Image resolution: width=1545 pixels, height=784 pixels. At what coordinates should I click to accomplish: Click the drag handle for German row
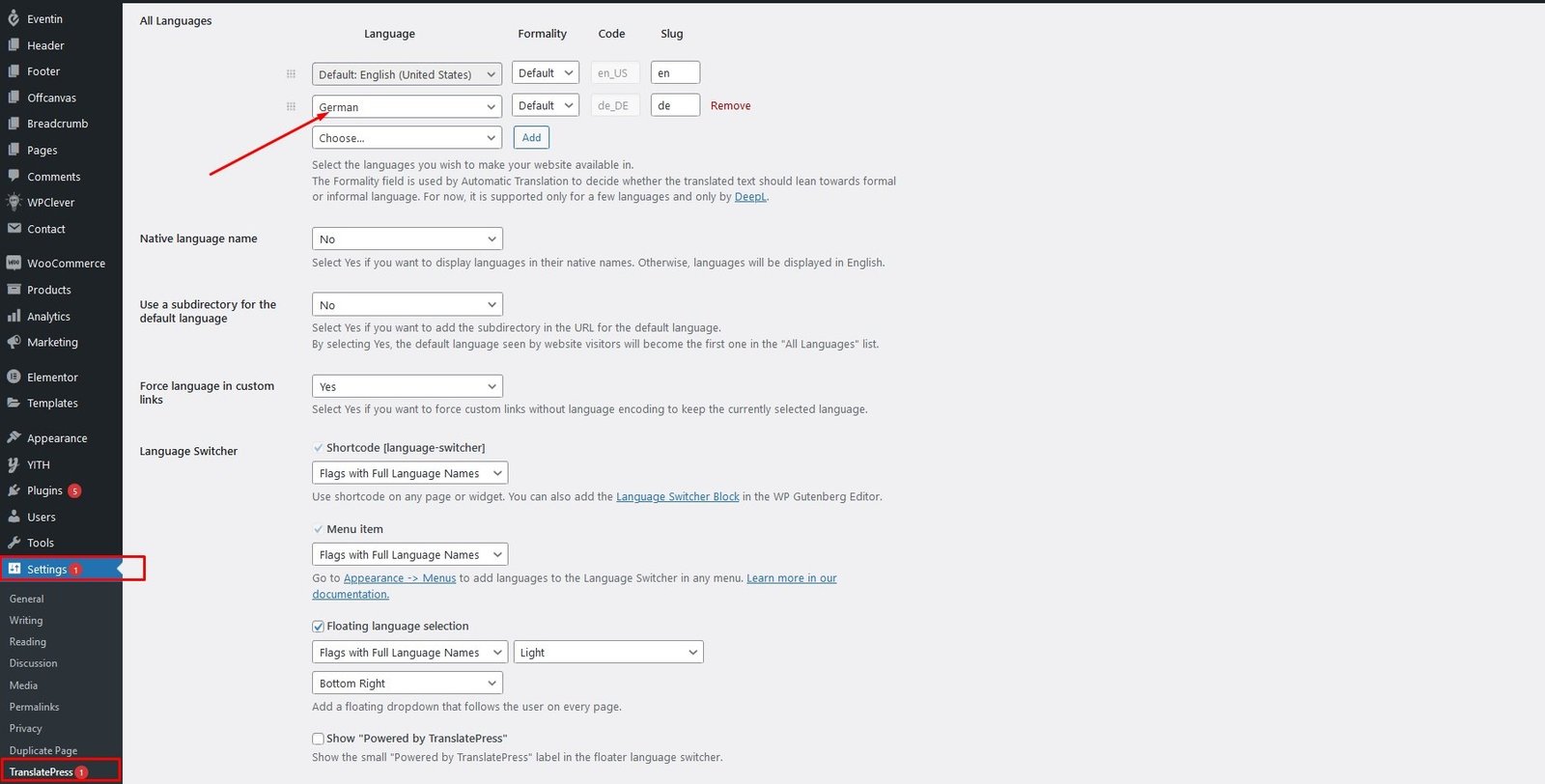point(291,106)
